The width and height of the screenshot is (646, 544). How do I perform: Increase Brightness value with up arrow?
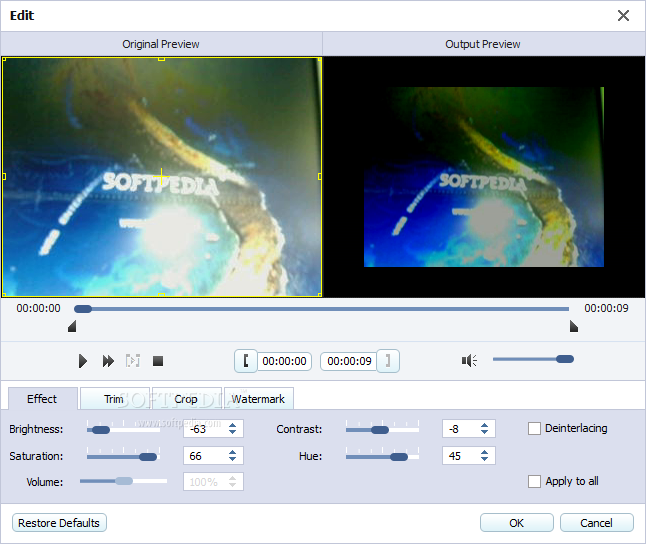233,425
